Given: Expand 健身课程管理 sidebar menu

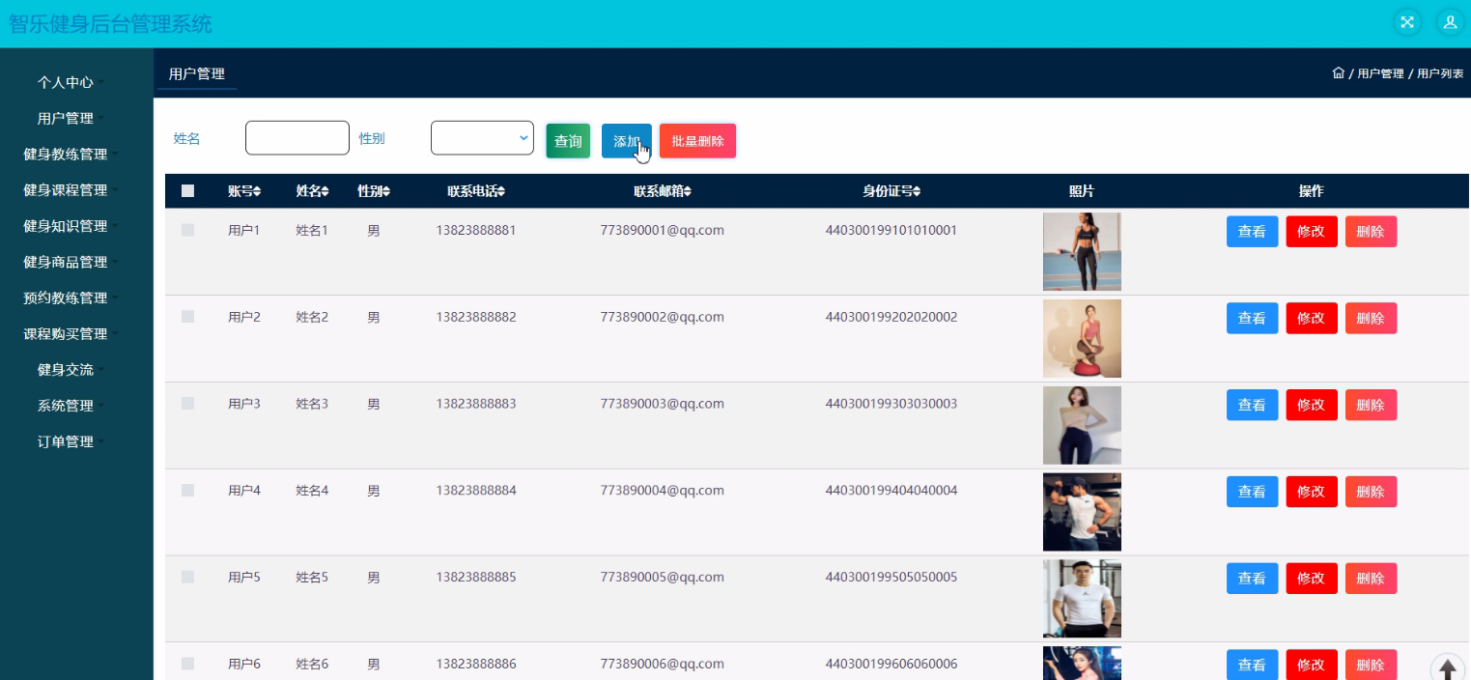Looking at the screenshot, I should (70, 190).
